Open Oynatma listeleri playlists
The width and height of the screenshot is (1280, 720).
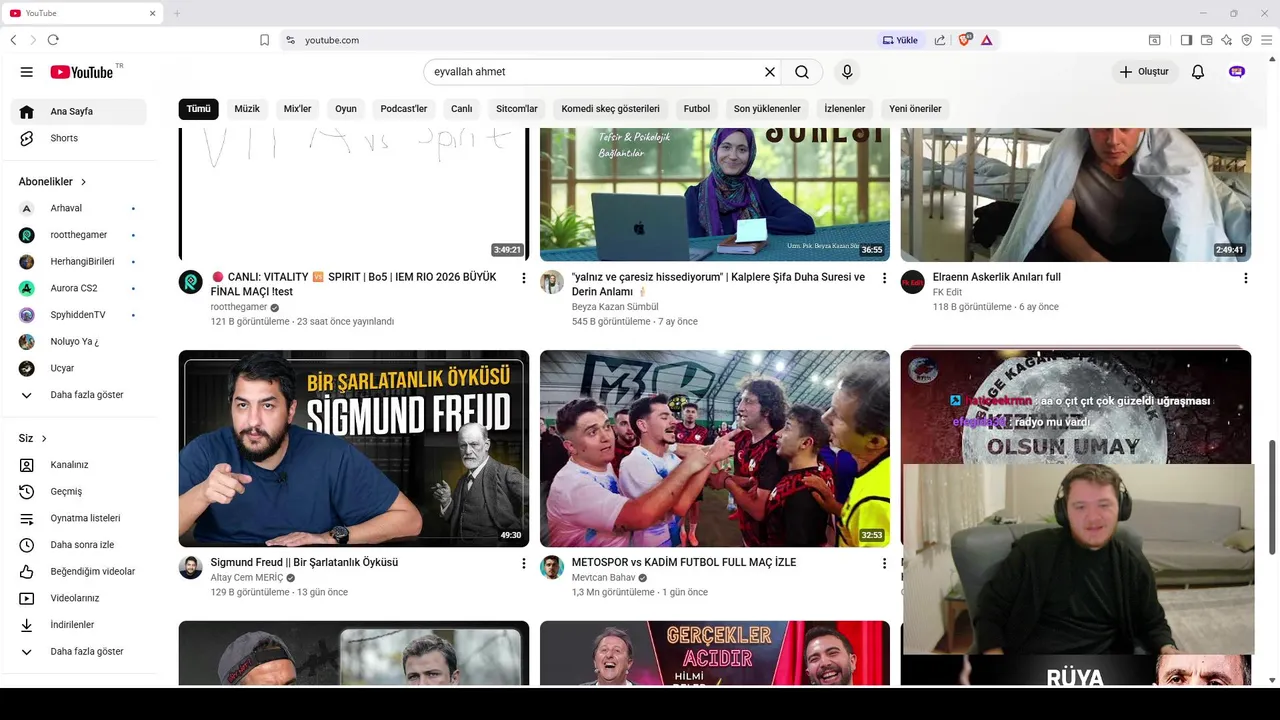tap(78, 518)
